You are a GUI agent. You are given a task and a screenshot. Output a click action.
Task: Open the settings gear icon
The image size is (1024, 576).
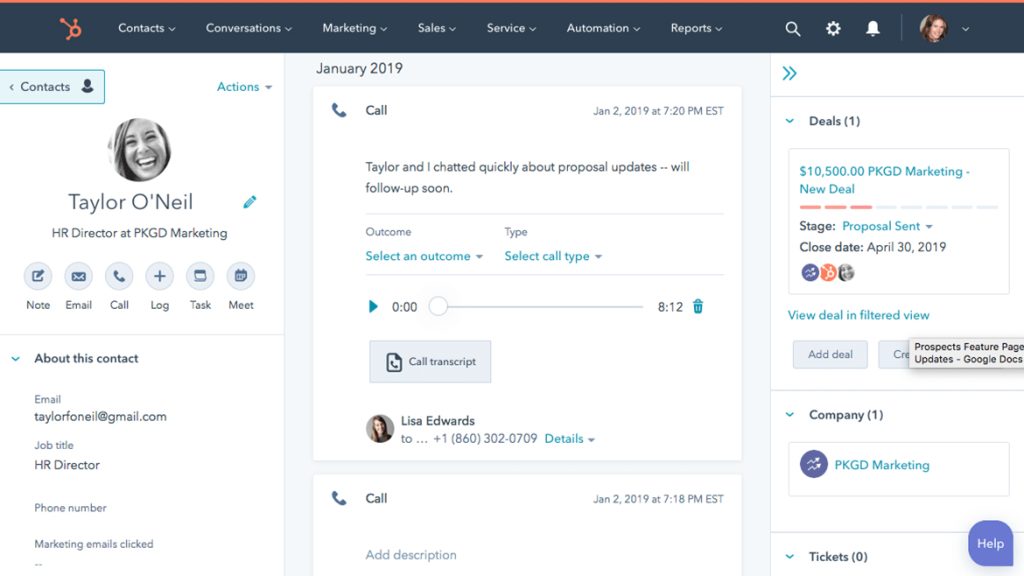click(833, 28)
